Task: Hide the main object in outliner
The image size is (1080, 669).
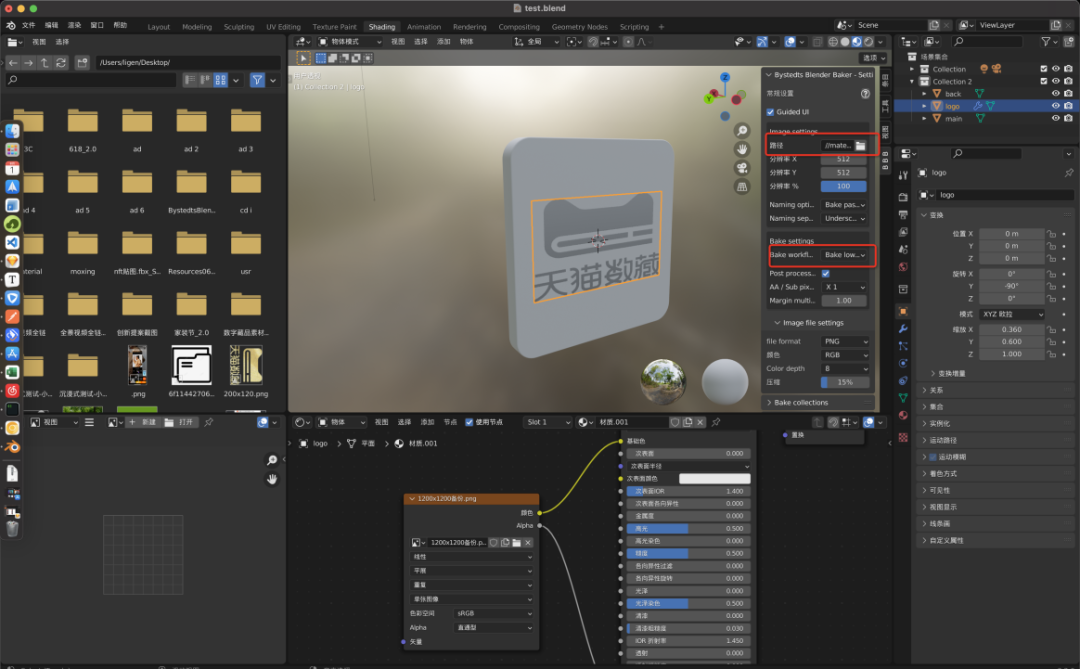Action: click(1055, 119)
